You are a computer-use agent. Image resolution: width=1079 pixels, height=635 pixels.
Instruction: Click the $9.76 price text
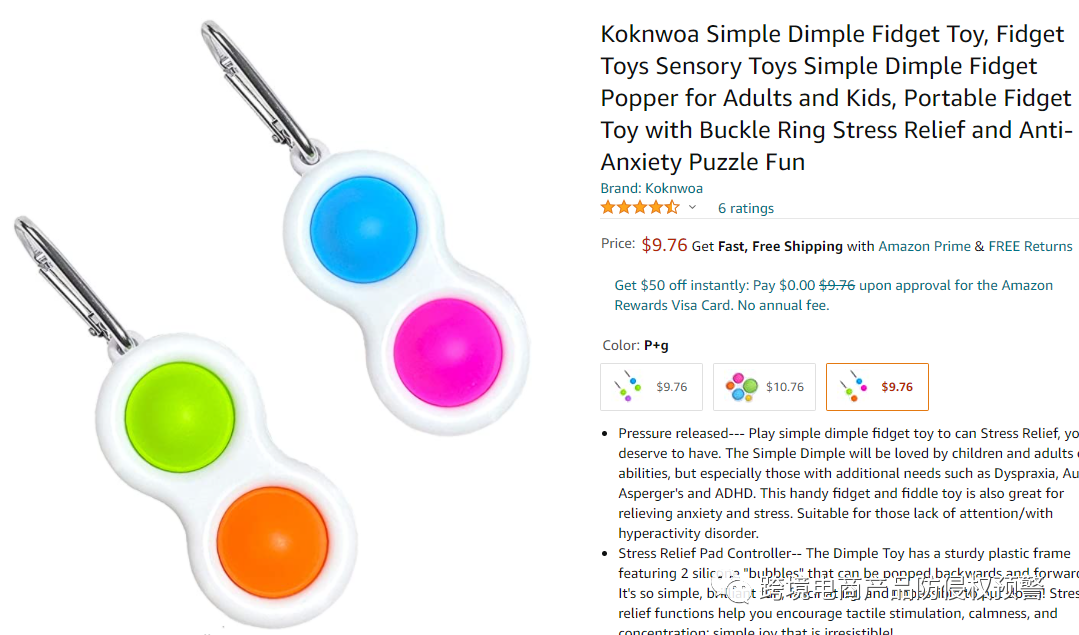coord(664,245)
